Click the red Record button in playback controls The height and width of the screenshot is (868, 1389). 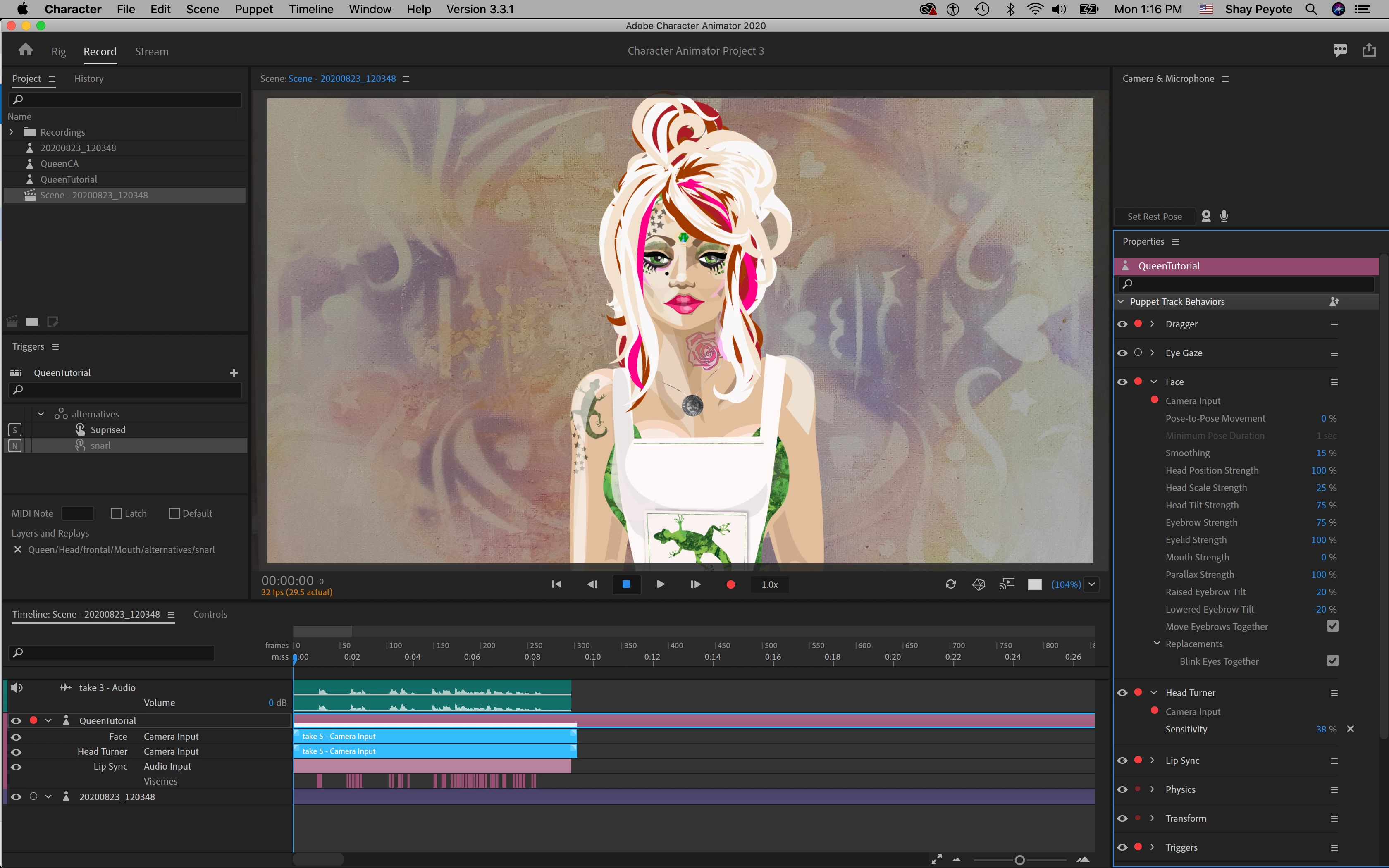coord(730,584)
